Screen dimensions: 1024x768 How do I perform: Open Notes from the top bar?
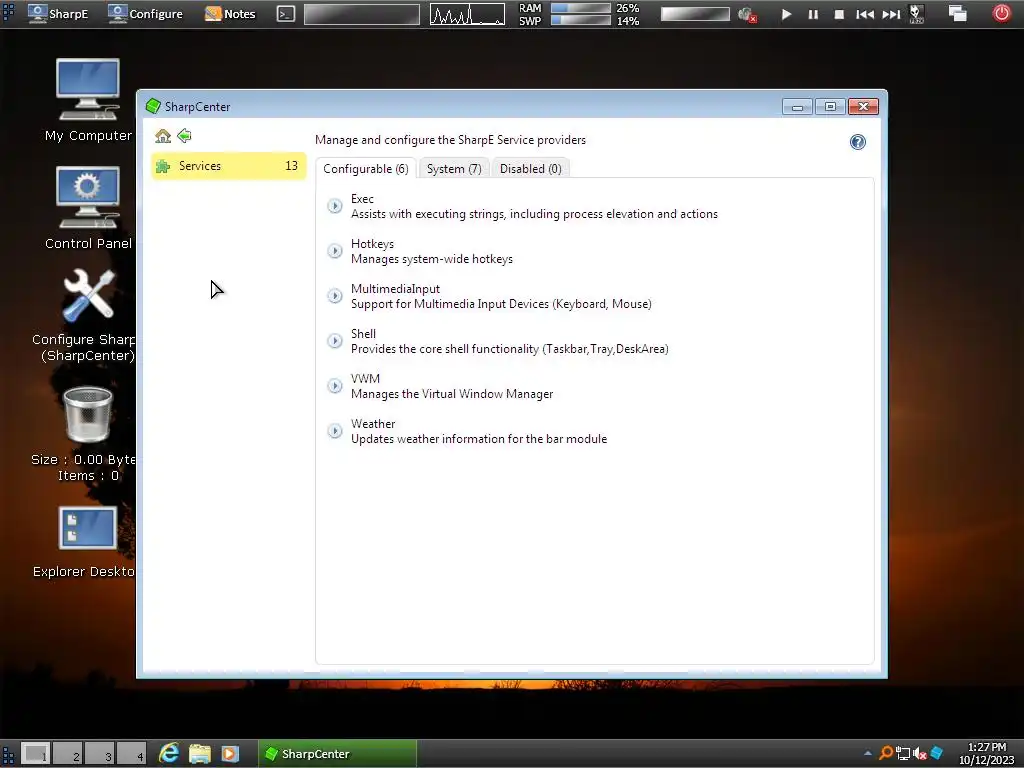tap(230, 14)
